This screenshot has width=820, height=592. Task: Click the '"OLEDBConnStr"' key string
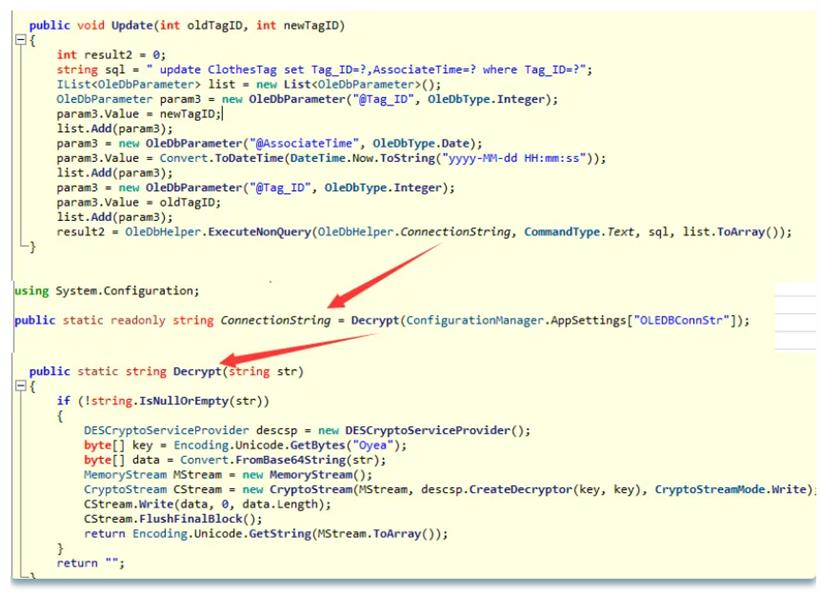point(681,320)
